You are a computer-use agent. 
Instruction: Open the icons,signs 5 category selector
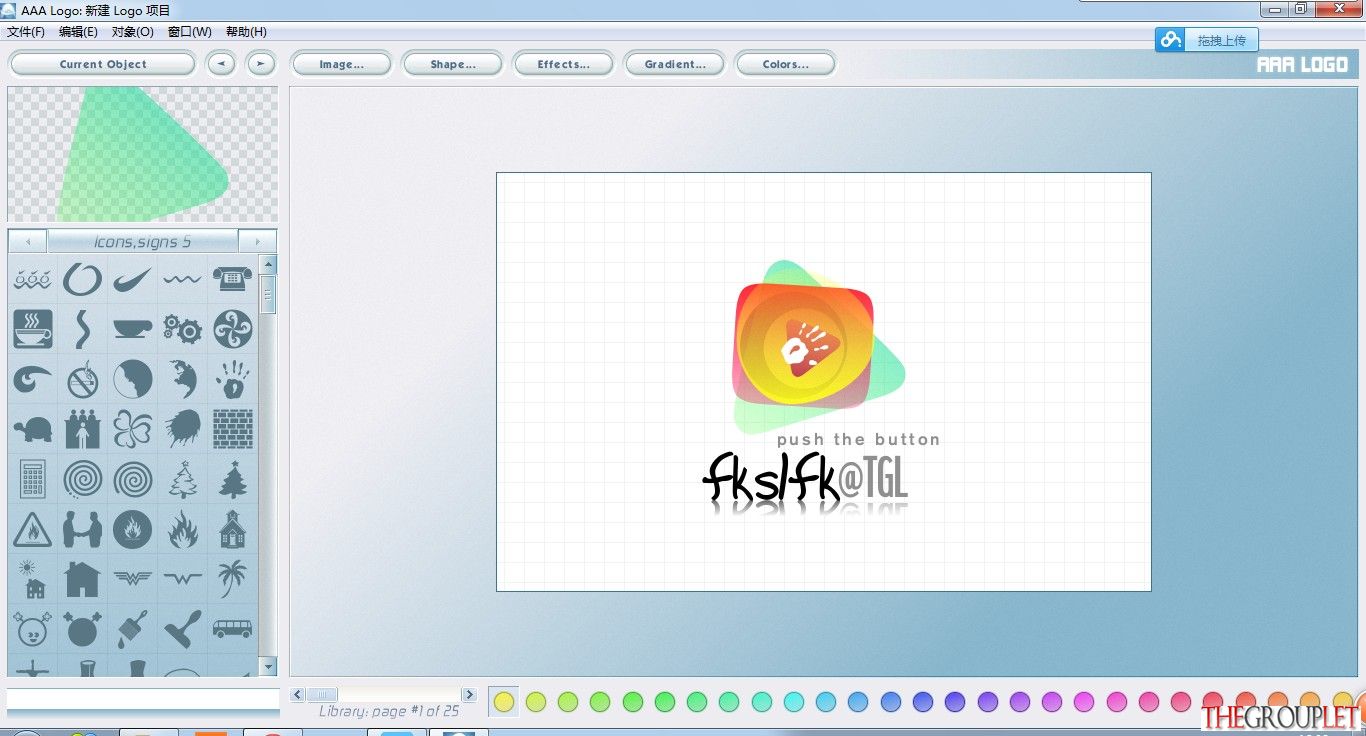[x=143, y=241]
